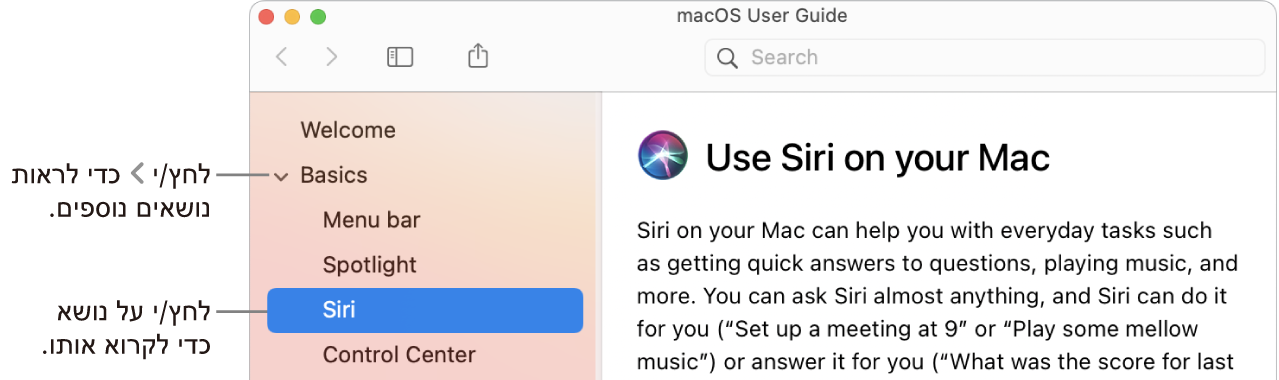Click inside the Search field
This screenshot has width=1279, height=380.
click(984, 58)
